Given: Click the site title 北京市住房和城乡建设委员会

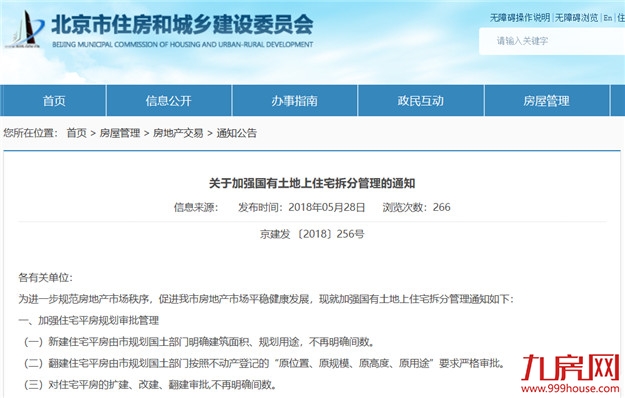Looking at the screenshot, I should (183, 25).
